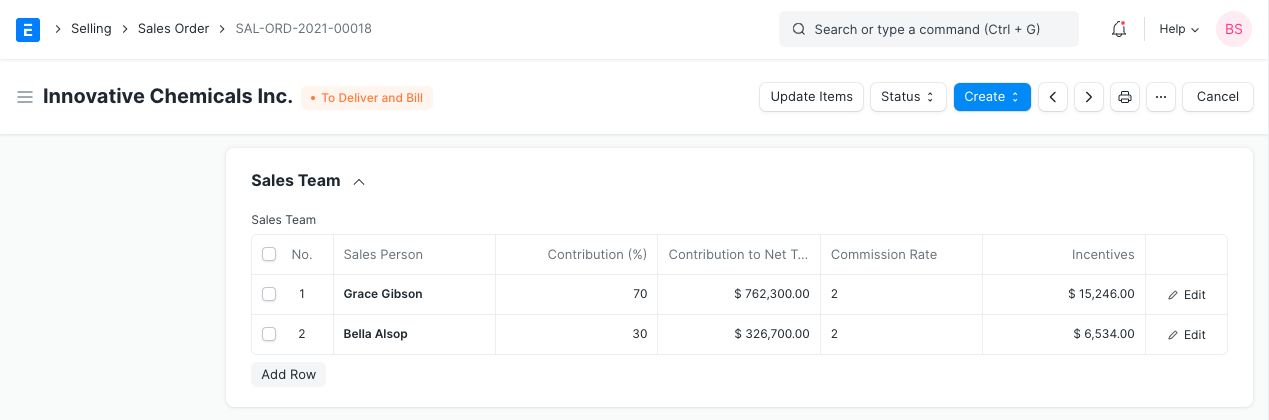Navigate to Selling breadcrumb

[x=91, y=29]
